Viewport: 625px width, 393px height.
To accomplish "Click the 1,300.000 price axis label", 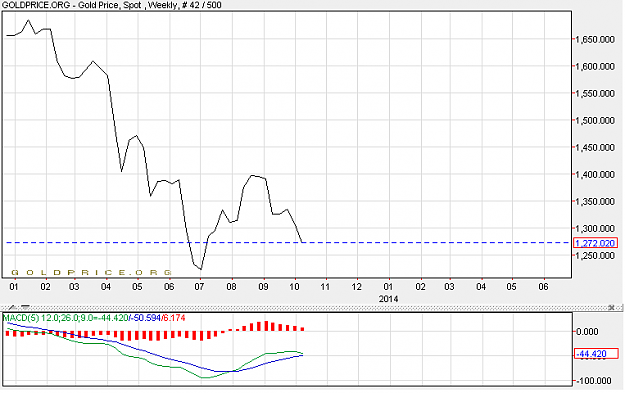I will (595, 229).
